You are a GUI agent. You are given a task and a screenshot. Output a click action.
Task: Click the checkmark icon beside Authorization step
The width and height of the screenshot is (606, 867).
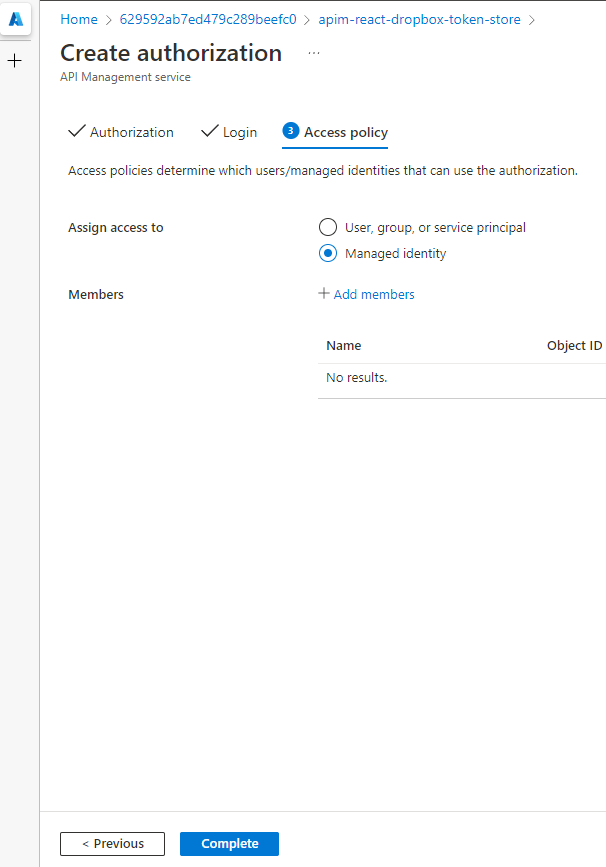tap(77, 131)
